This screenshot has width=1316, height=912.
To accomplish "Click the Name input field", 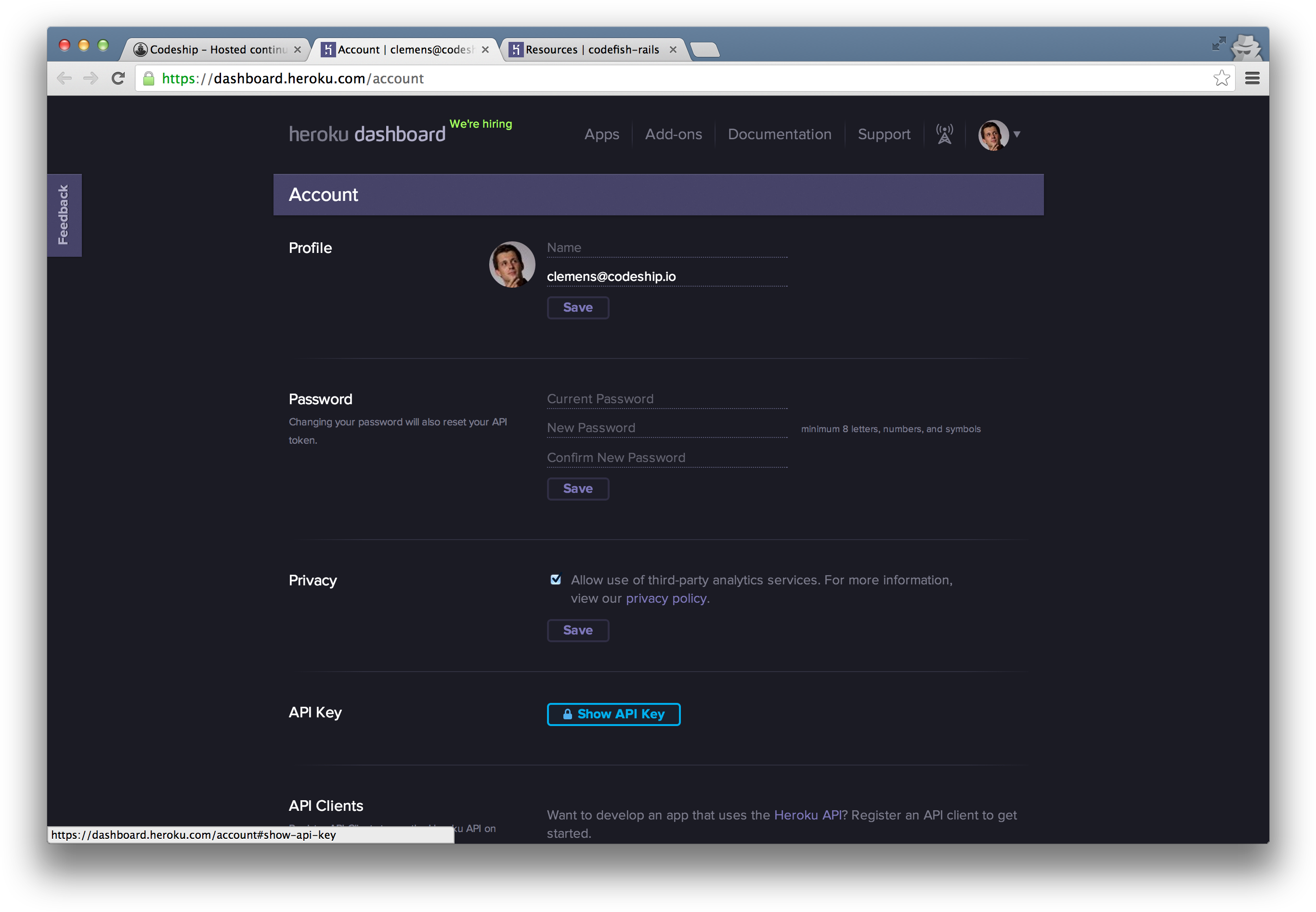I will coord(665,248).
